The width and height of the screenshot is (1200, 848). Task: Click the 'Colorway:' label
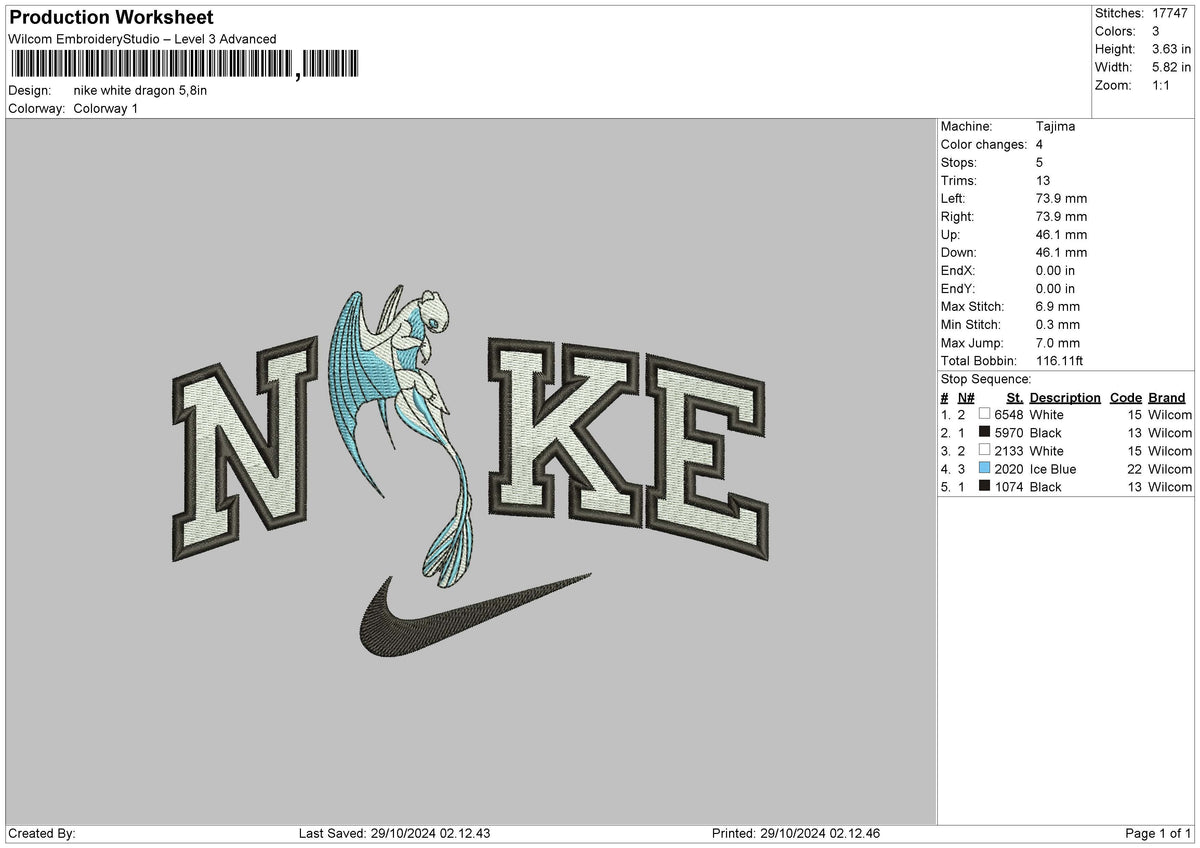(36, 108)
